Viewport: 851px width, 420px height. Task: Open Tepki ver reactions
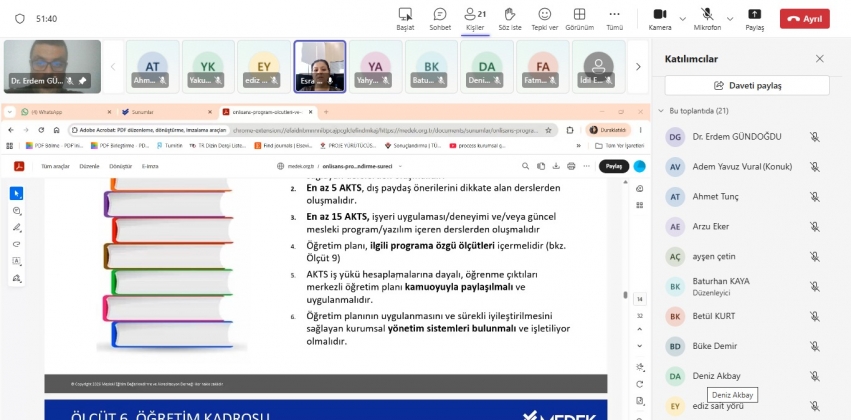point(544,19)
